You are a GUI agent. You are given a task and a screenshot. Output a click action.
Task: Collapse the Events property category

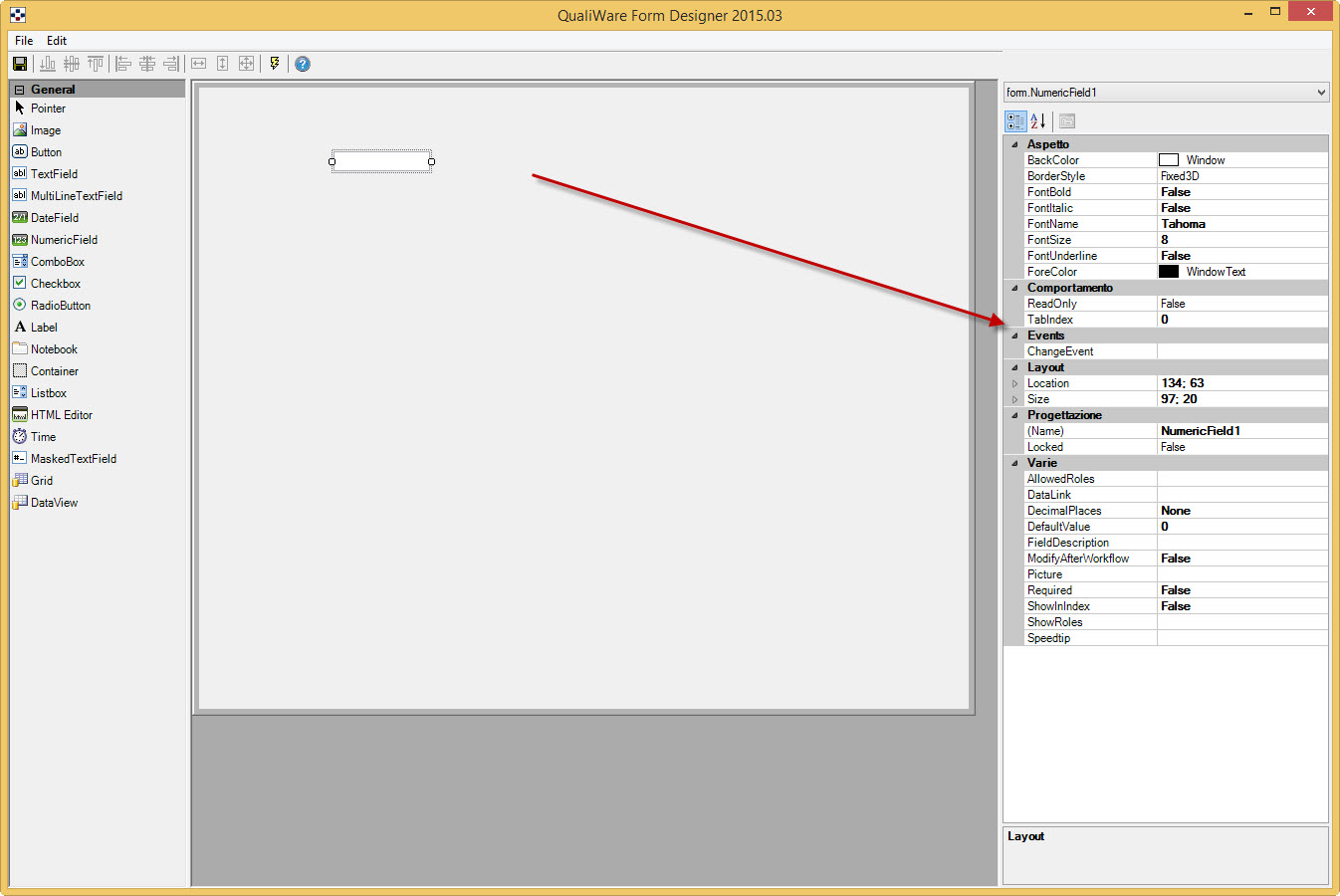pos(1014,336)
